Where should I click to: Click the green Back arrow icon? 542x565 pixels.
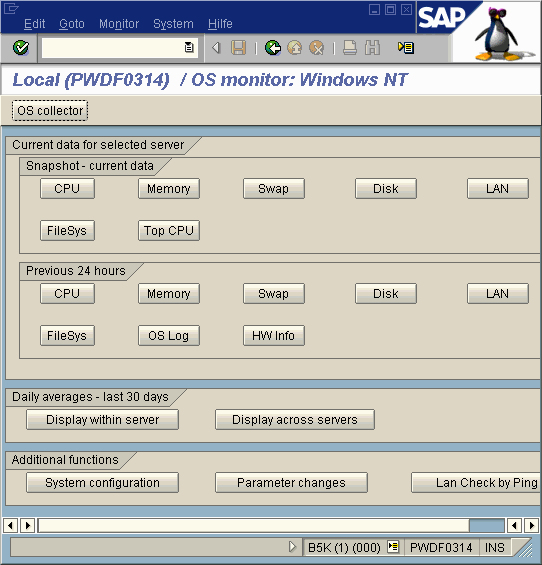273,48
